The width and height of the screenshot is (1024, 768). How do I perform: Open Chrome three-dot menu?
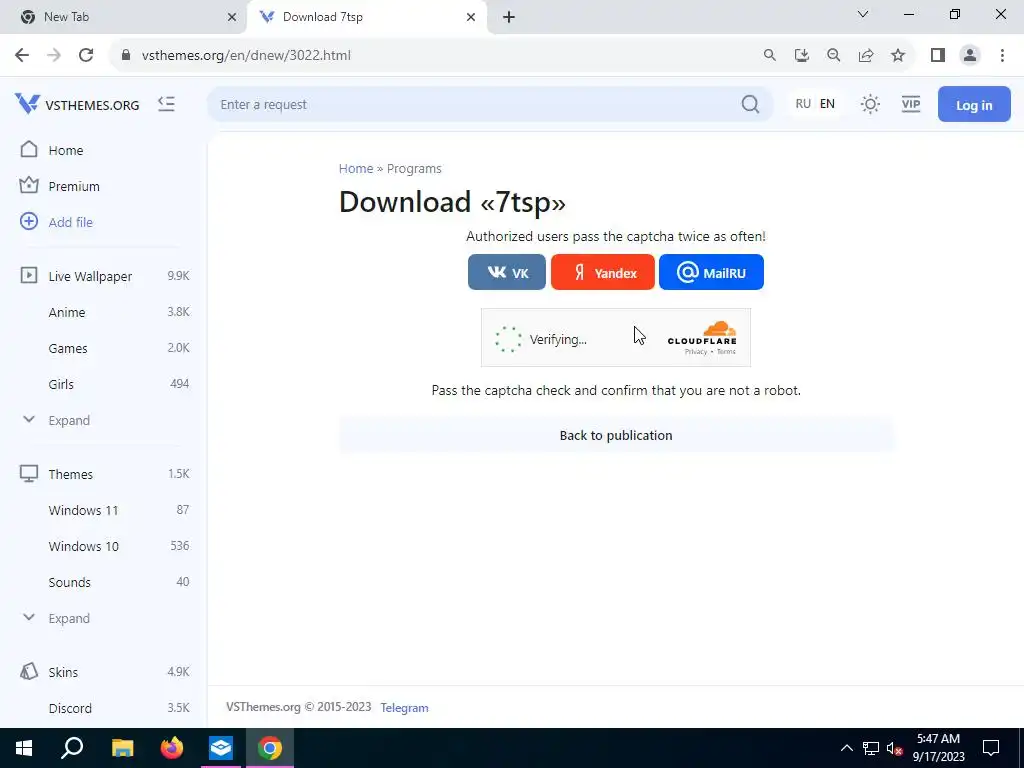tap(1002, 55)
